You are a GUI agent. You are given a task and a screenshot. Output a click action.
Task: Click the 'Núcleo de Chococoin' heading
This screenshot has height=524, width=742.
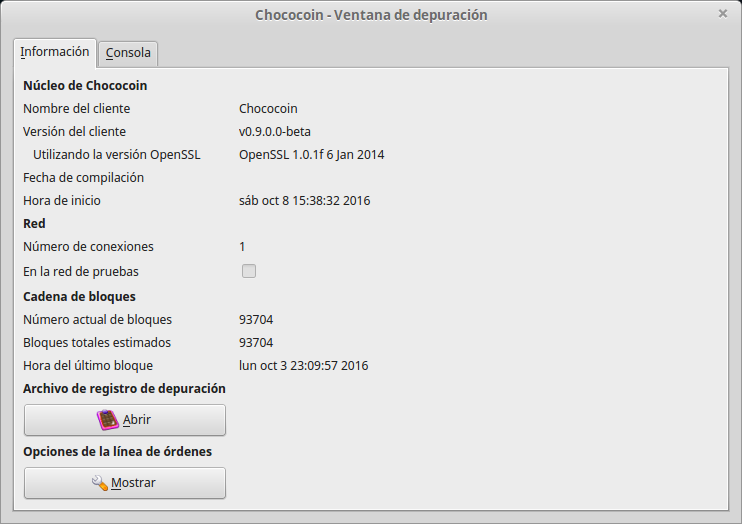85,86
